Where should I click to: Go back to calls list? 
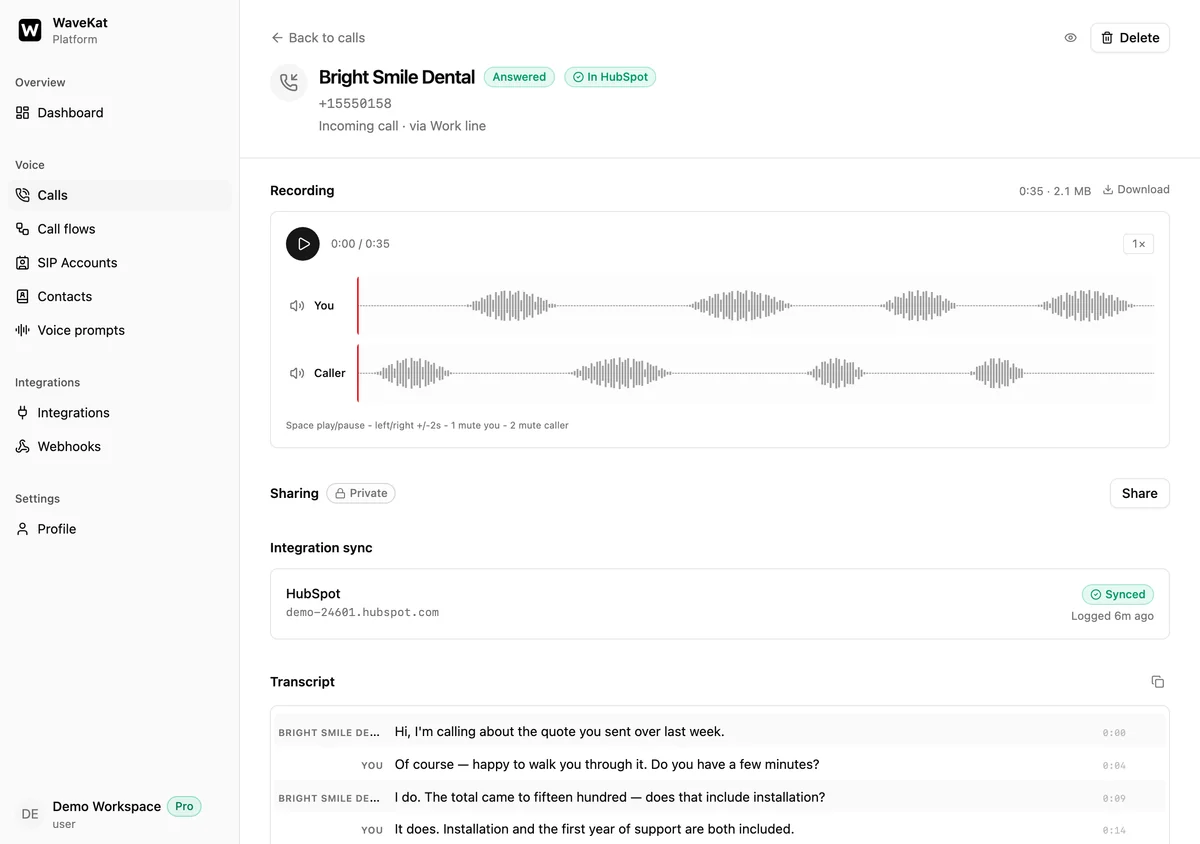pyautogui.click(x=318, y=38)
